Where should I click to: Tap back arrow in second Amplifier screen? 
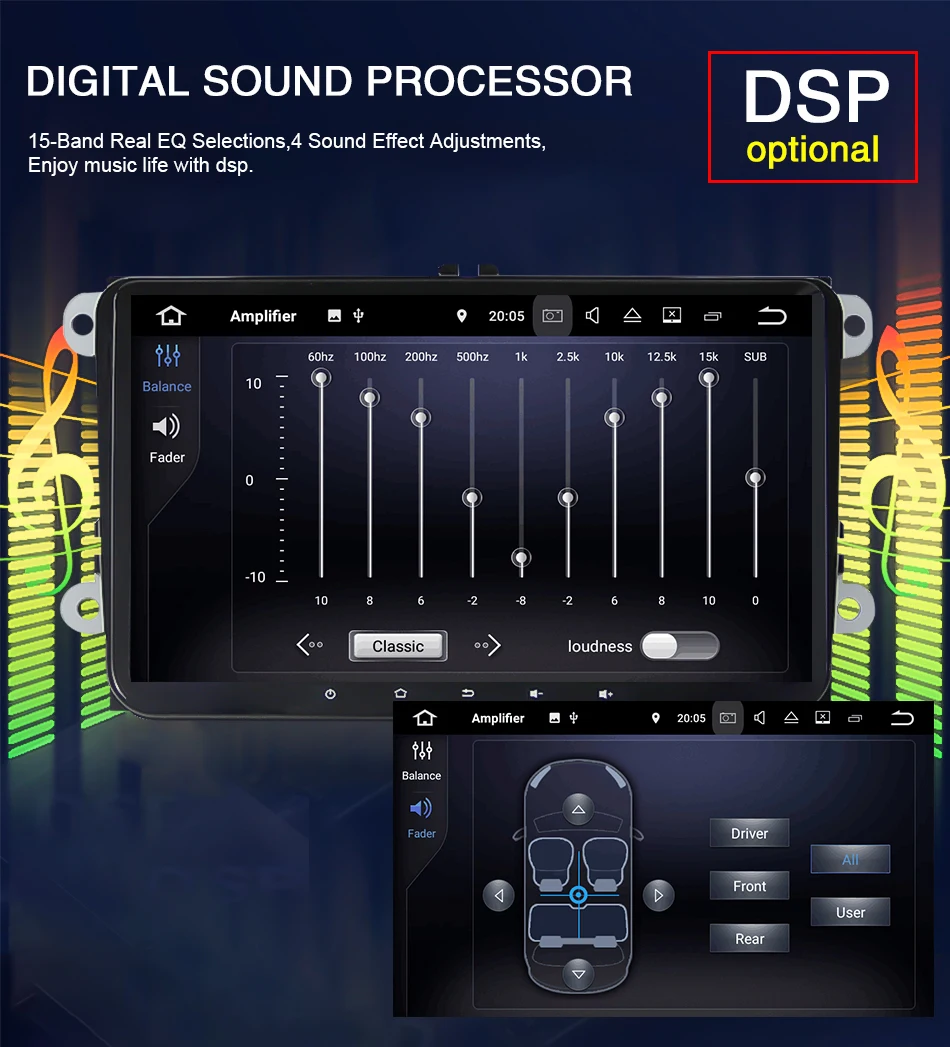tap(902, 718)
